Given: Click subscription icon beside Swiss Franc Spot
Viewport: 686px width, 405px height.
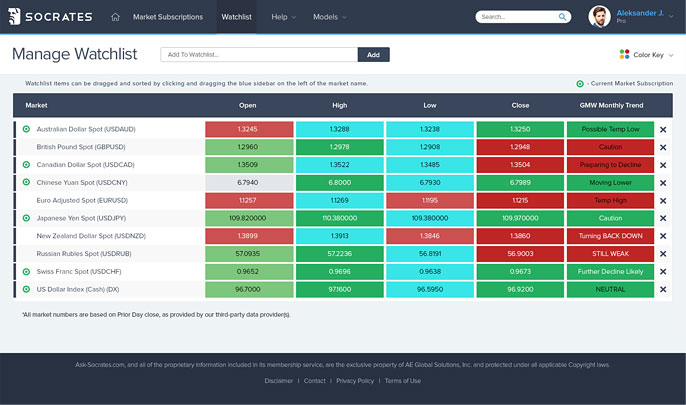Looking at the screenshot, I should tap(26, 272).
